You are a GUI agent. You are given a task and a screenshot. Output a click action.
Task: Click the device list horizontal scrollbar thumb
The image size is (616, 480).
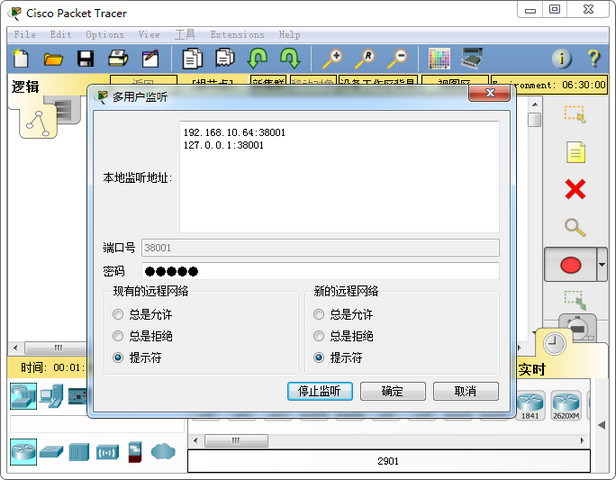(236, 440)
